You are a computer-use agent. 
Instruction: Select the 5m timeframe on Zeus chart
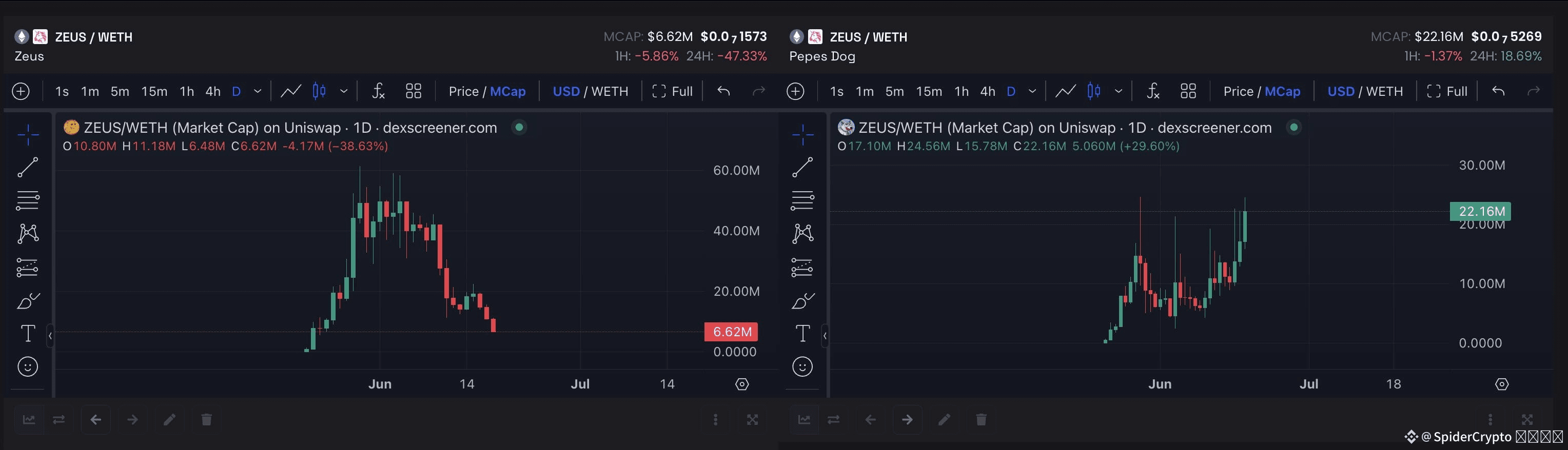tap(120, 91)
